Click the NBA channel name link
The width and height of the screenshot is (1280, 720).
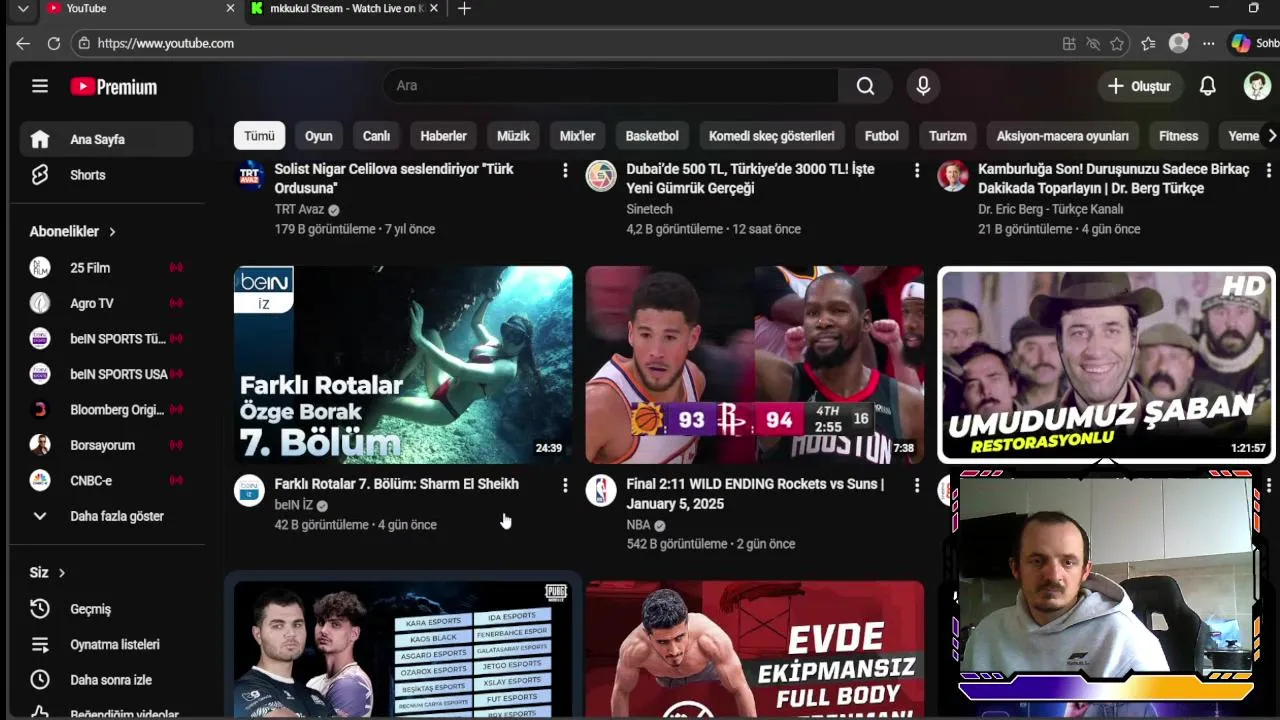(x=638, y=524)
